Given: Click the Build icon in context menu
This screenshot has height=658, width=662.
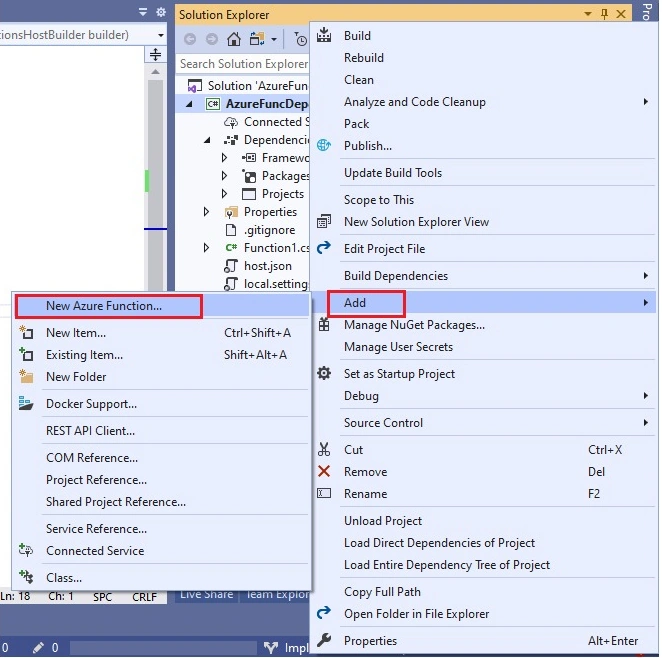Looking at the screenshot, I should click(x=324, y=35).
